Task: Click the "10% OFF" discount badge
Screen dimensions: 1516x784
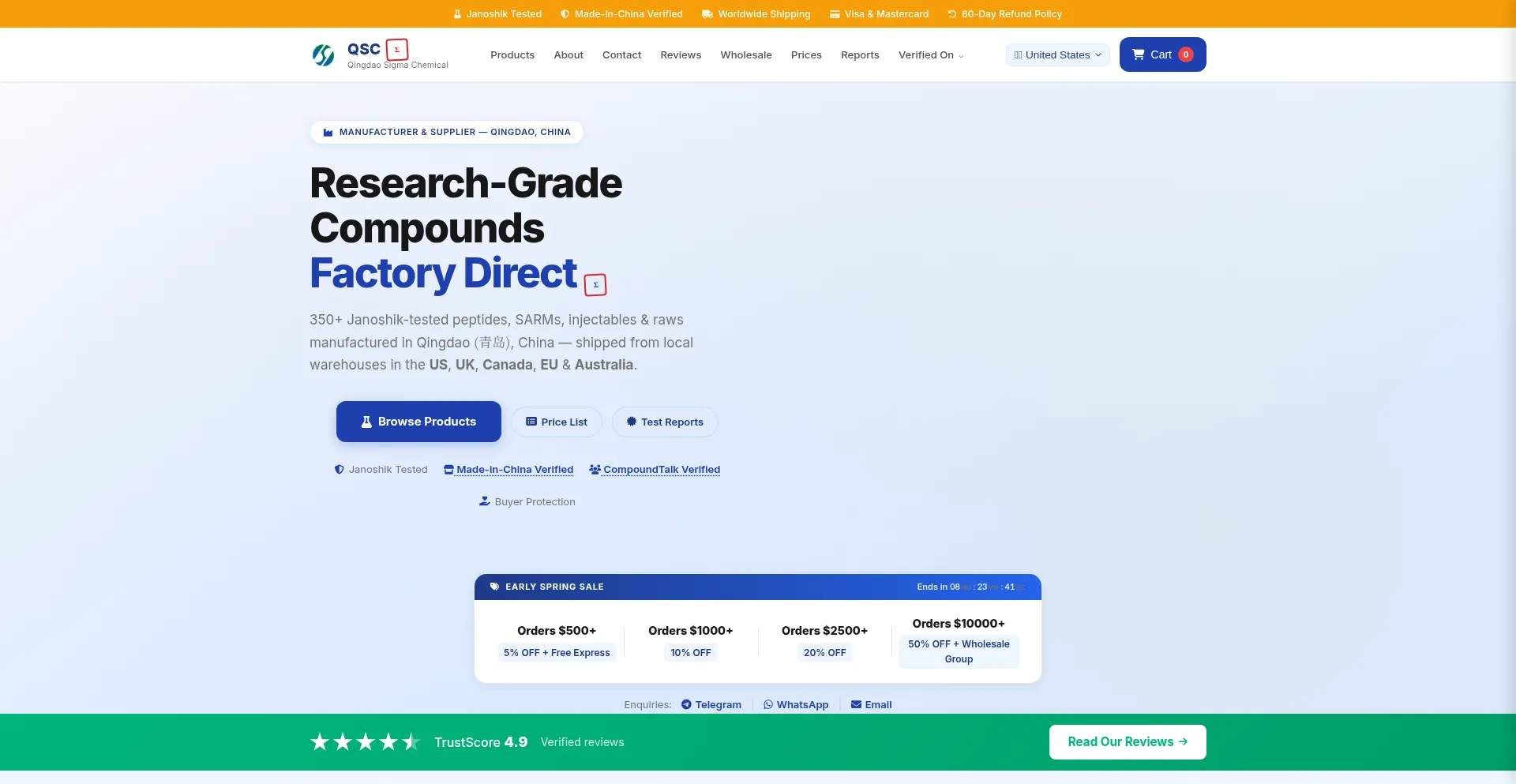Action: (691, 653)
